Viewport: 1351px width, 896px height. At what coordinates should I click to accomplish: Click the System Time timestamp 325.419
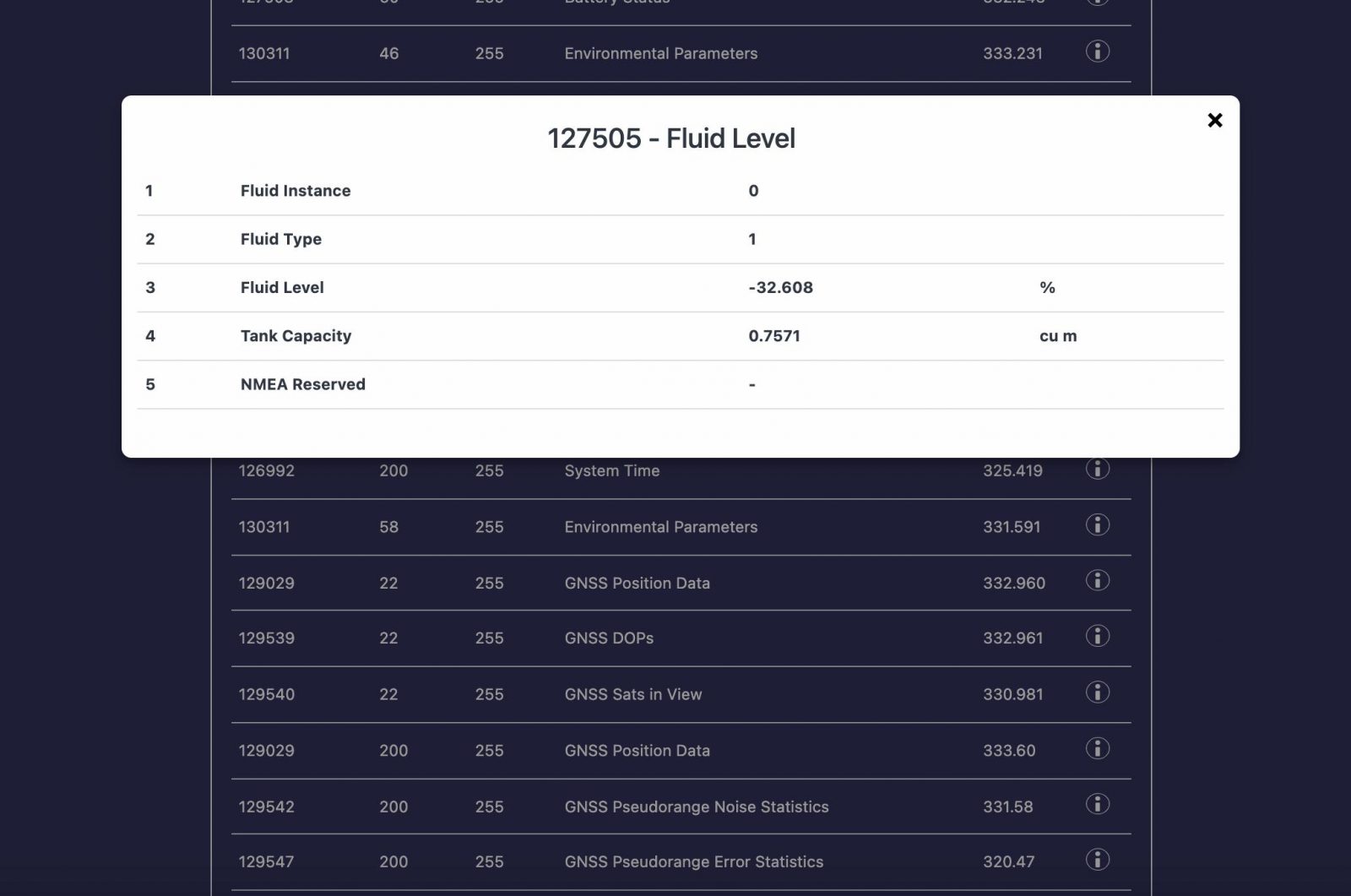(x=1012, y=471)
